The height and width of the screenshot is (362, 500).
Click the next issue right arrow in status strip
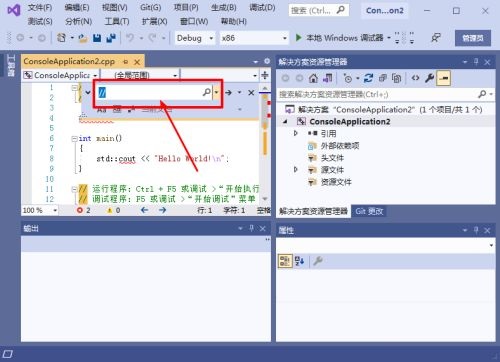[x=162, y=210]
